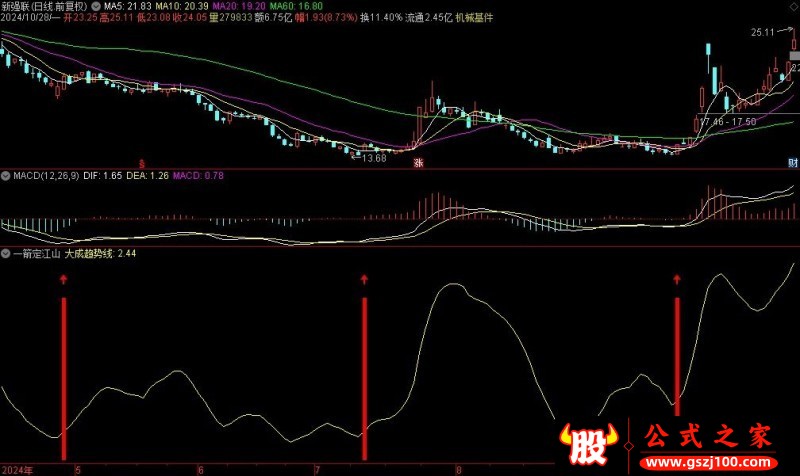Click the volume value 量279833
Viewport: 800px width, 476px height.
[231, 18]
